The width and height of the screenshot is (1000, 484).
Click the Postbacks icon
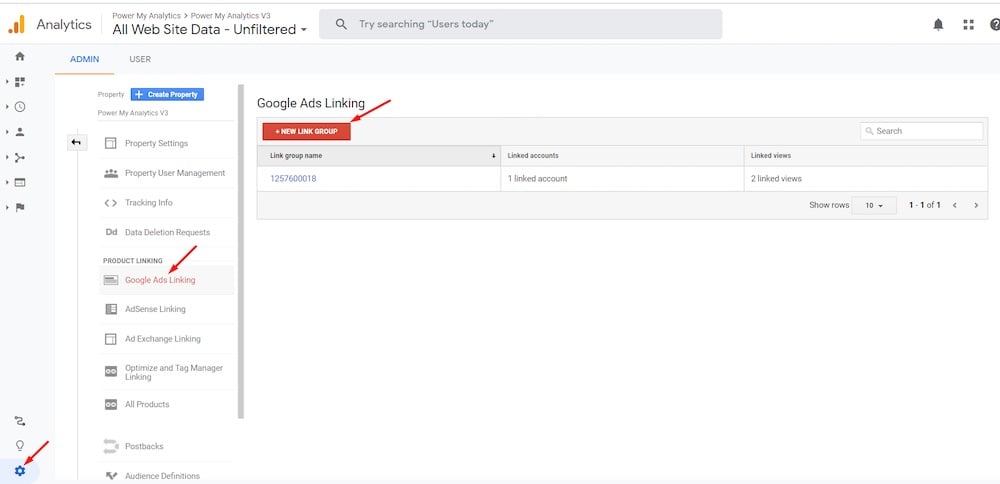pyautogui.click(x=111, y=446)
